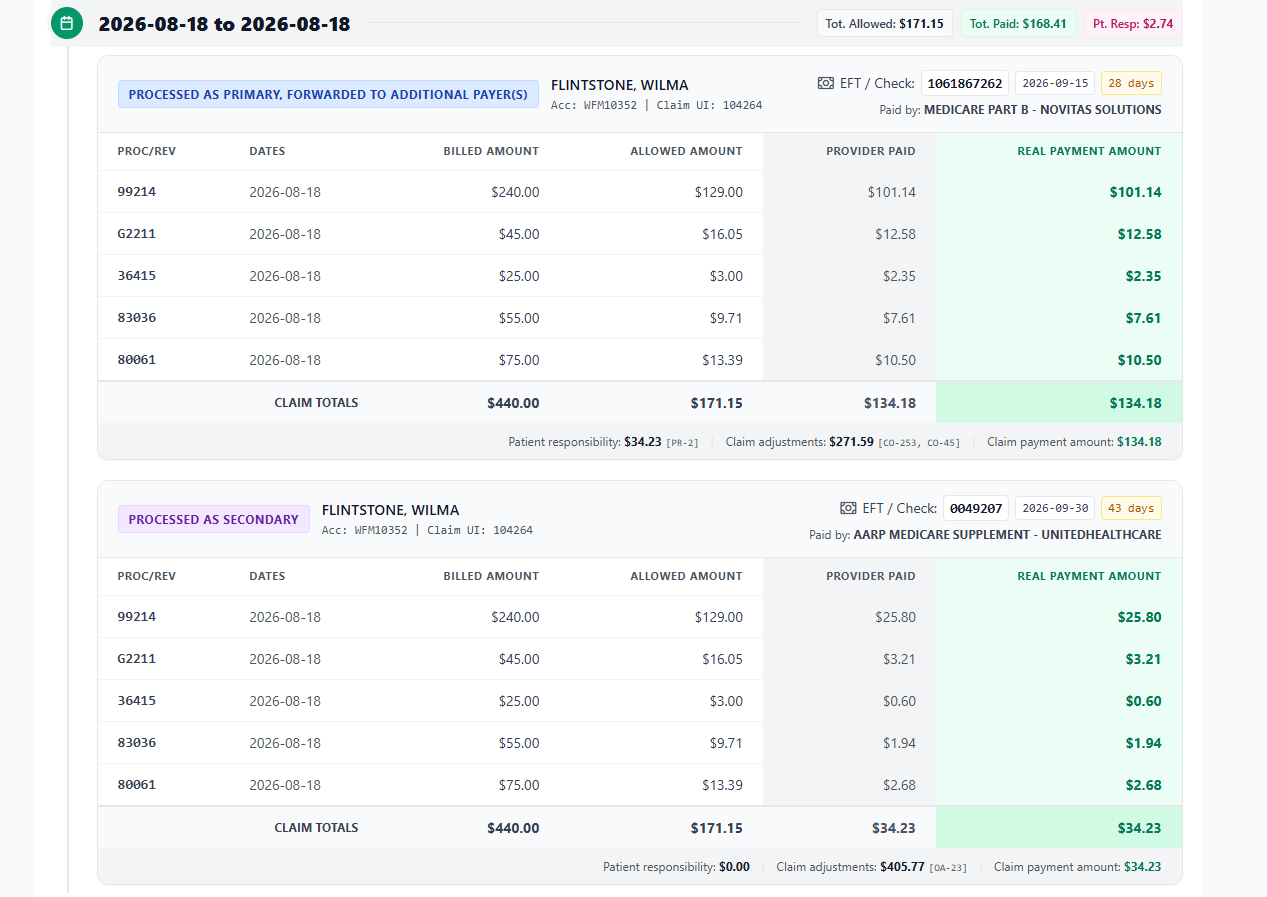Click patient responsibility $0.00 in secondary footer
1267x897 pixels.
click(734, 867)
